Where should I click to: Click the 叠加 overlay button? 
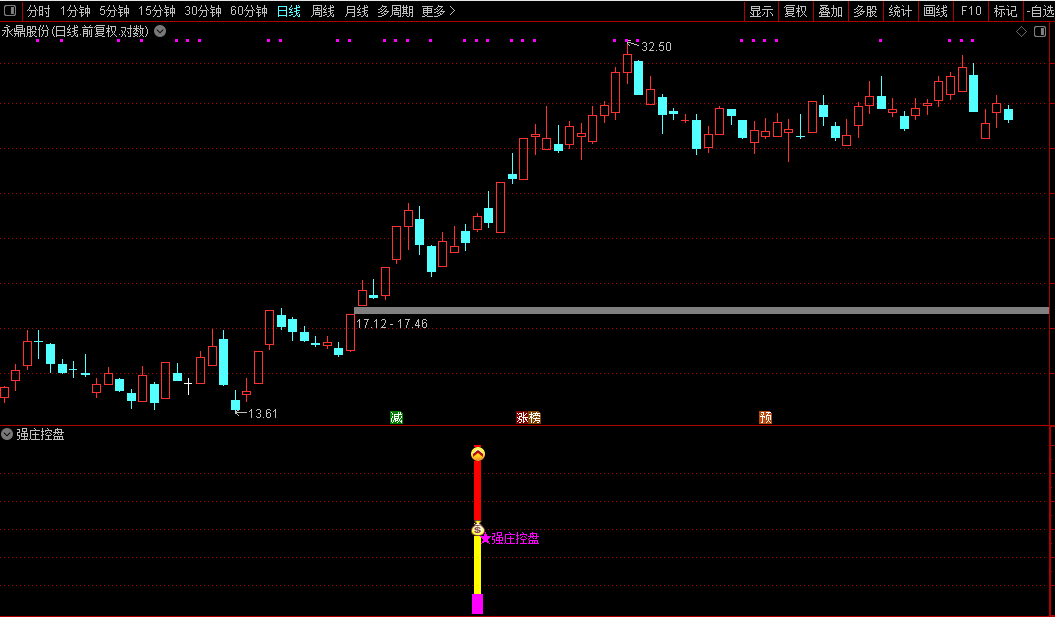(x=830, y=11)
